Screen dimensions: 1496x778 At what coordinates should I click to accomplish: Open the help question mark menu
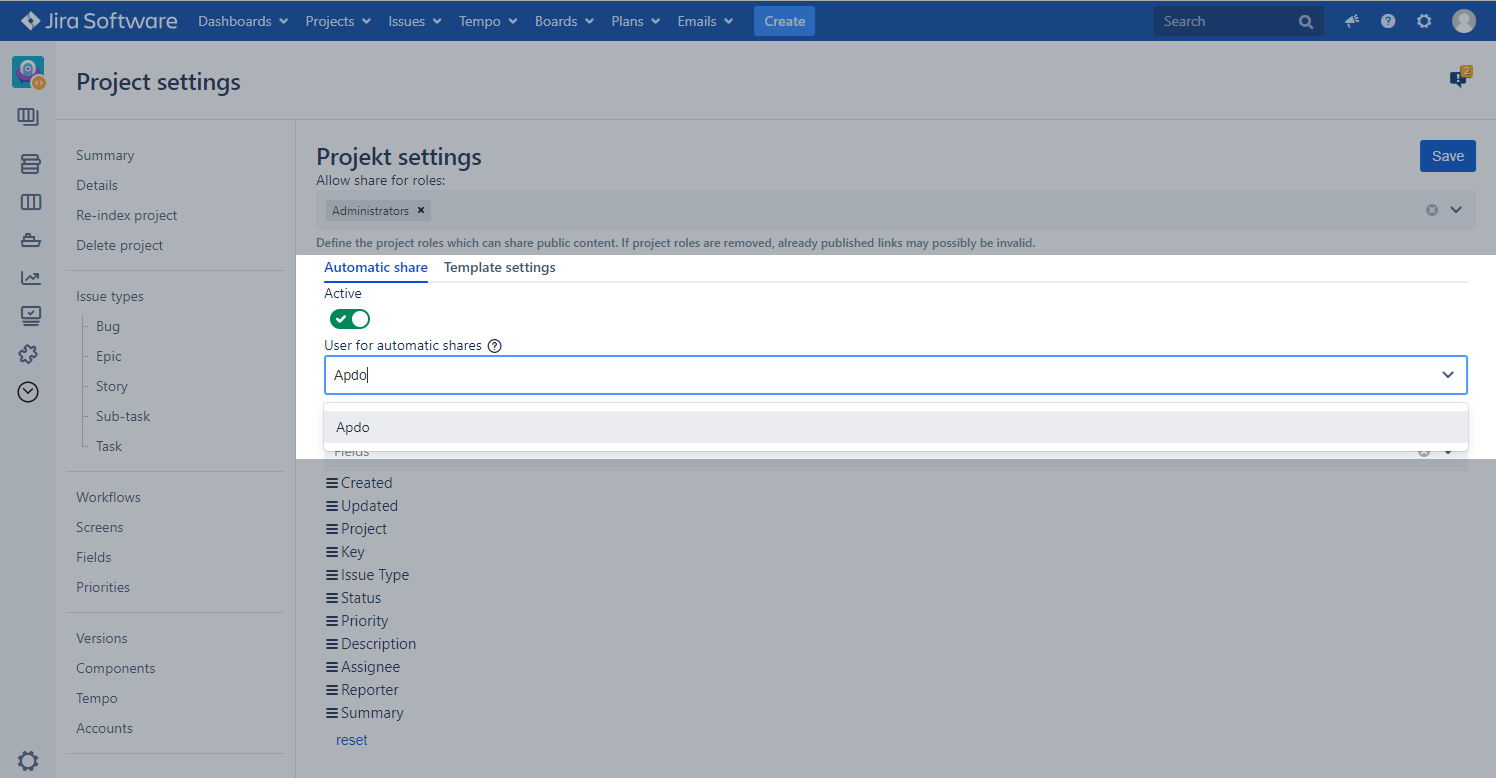1388,21
